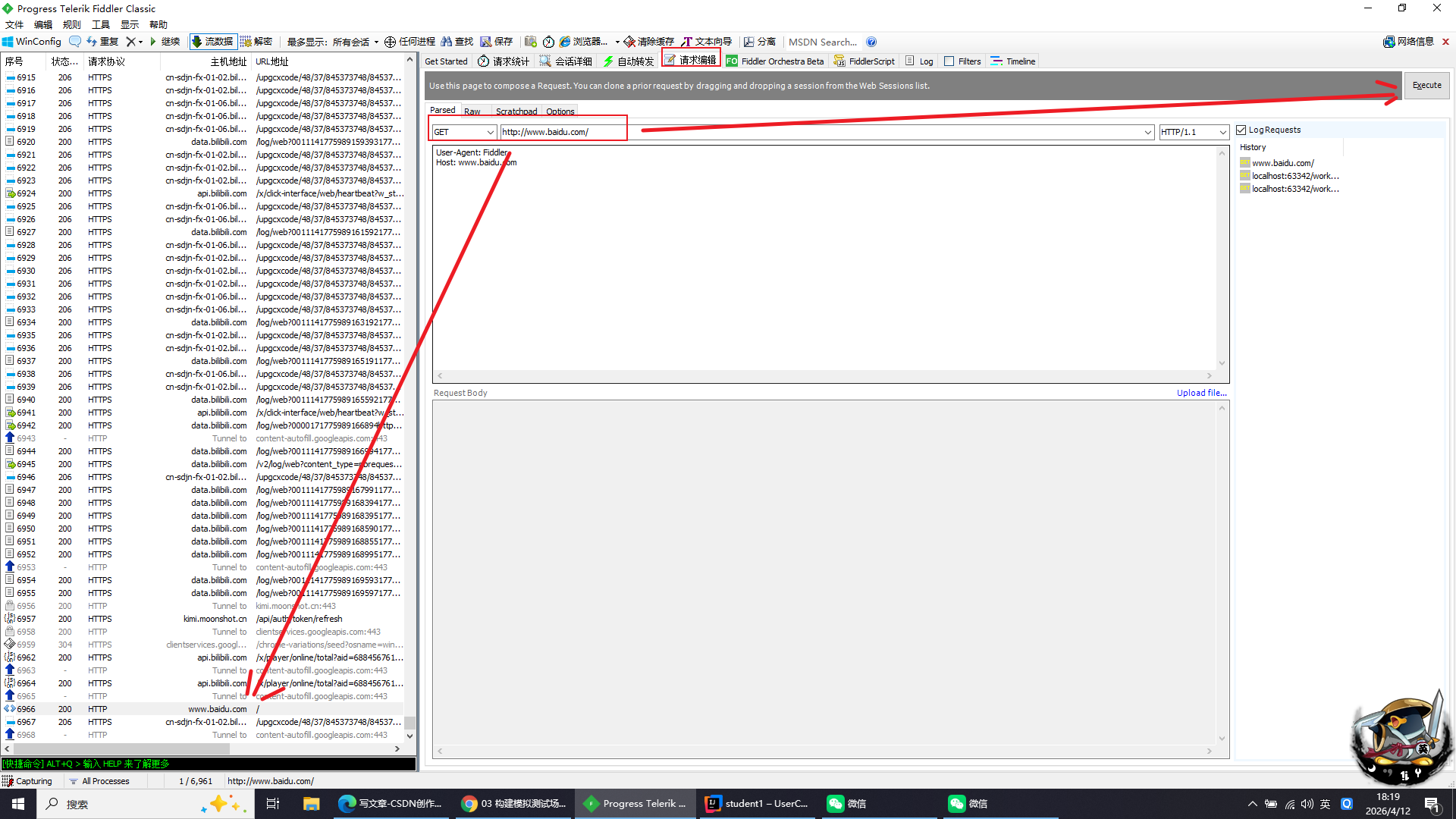Expand the 最多显示 所有会话 dropdown
The width and height of the screenshot is (1456, 819).
376,42
